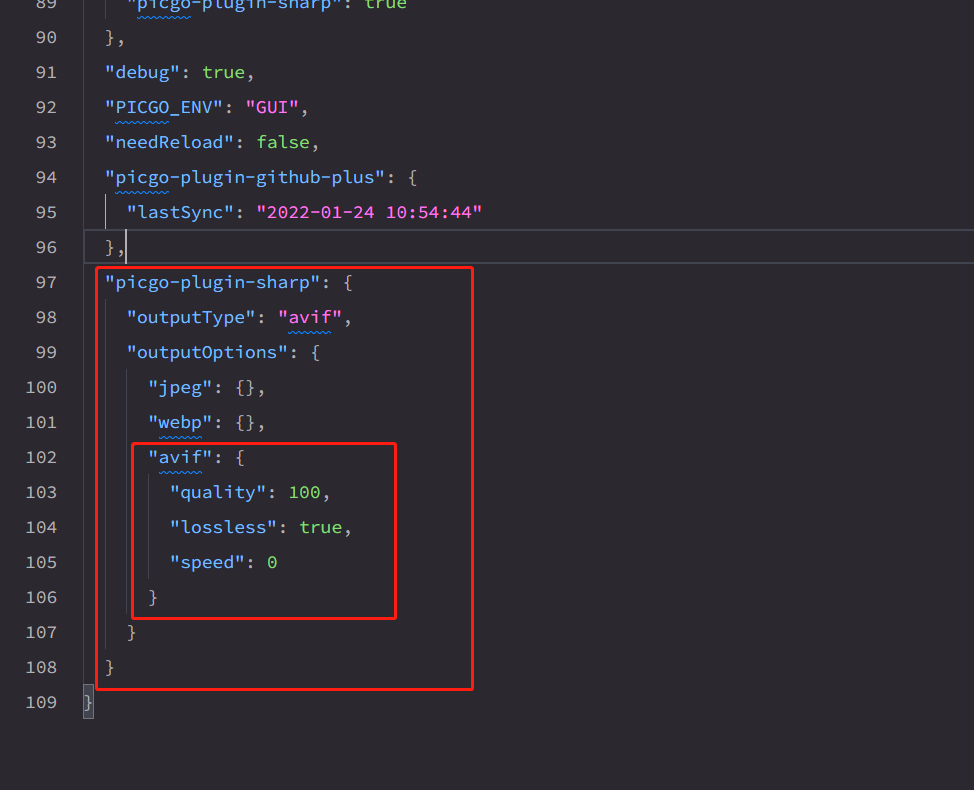
Task: Click the "picgo-plugin-sharp" key on line 97
Action: (213, 283)
